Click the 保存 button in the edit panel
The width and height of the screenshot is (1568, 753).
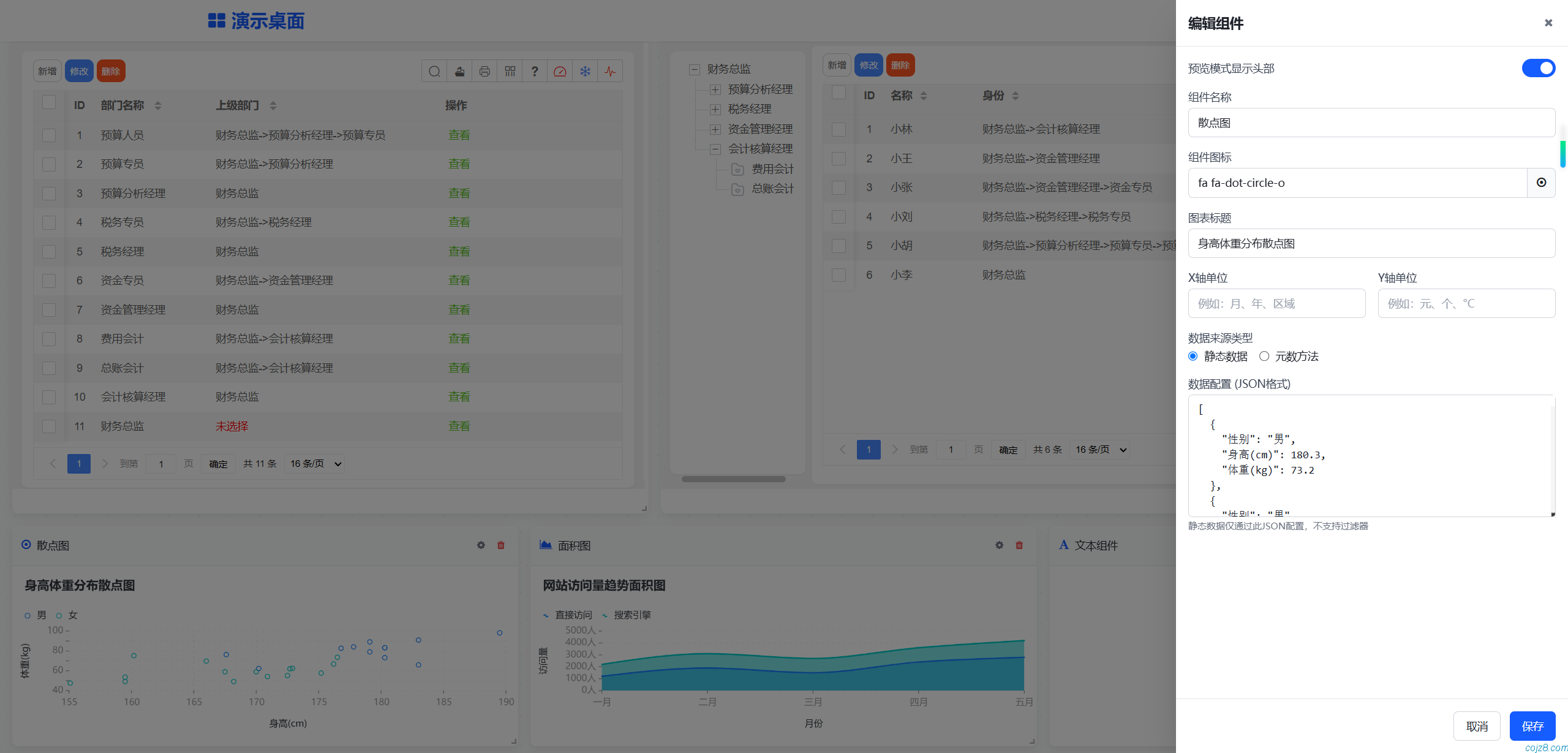(1532, 725)
